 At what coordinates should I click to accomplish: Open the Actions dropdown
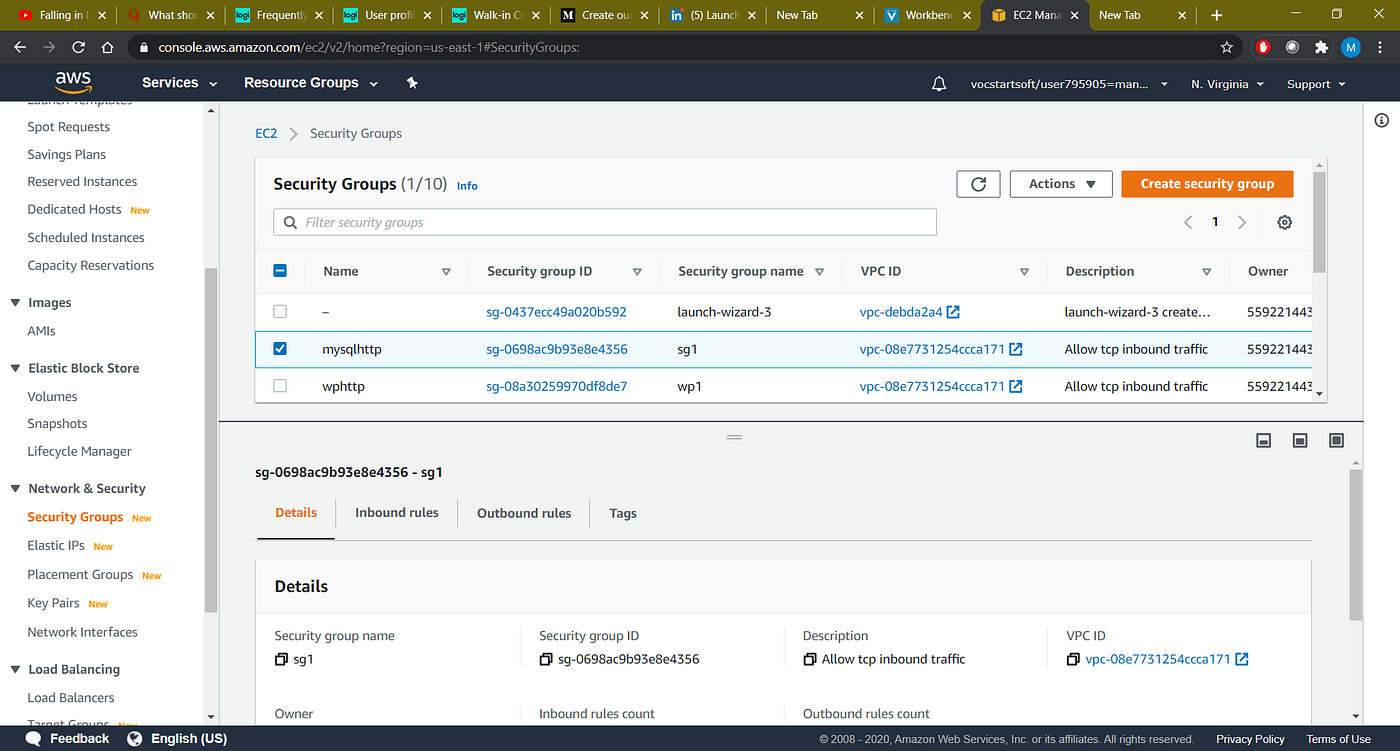coord(1060,183)
